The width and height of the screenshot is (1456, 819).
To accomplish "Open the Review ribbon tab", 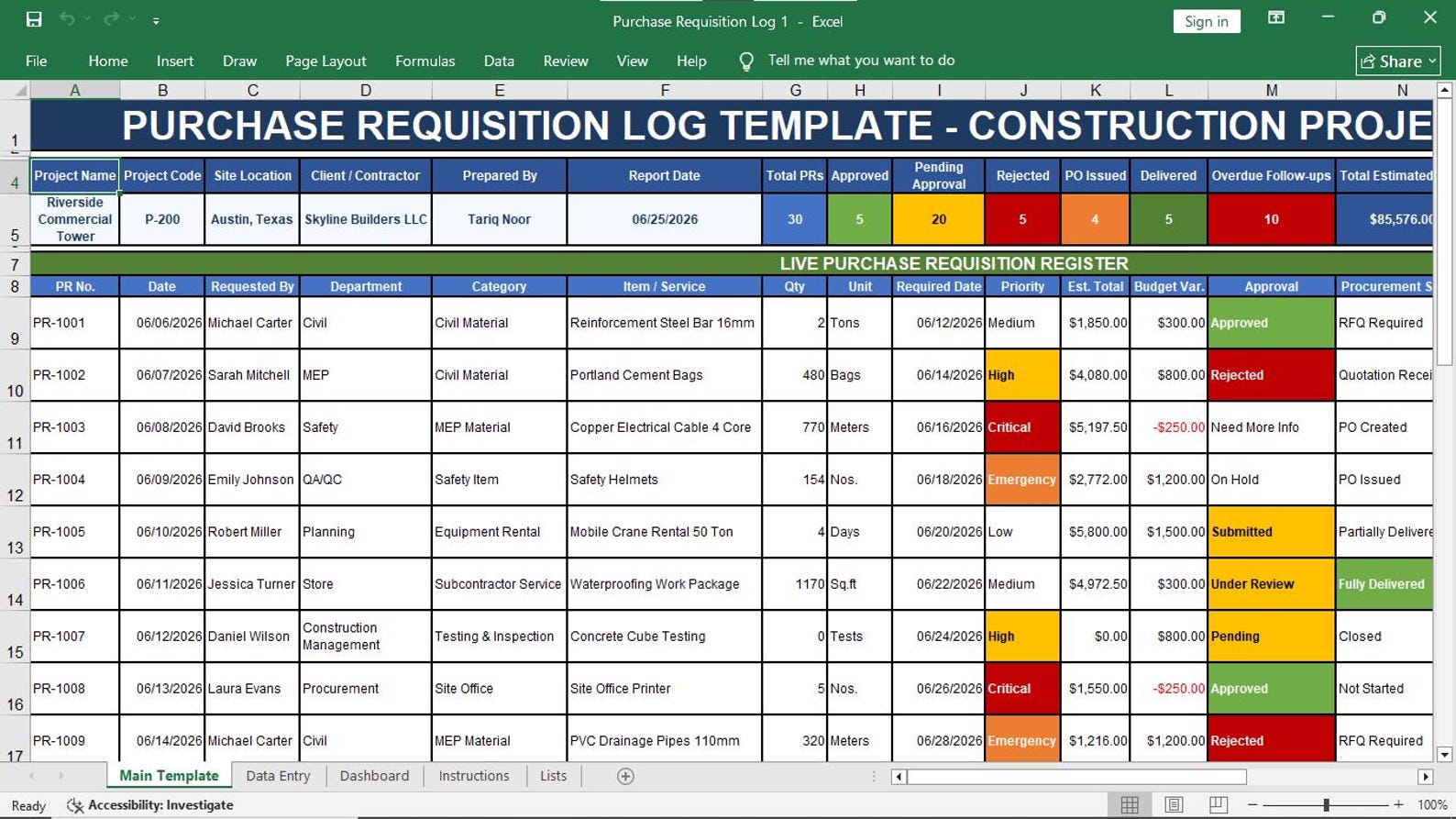I will [x=566, y=61].
